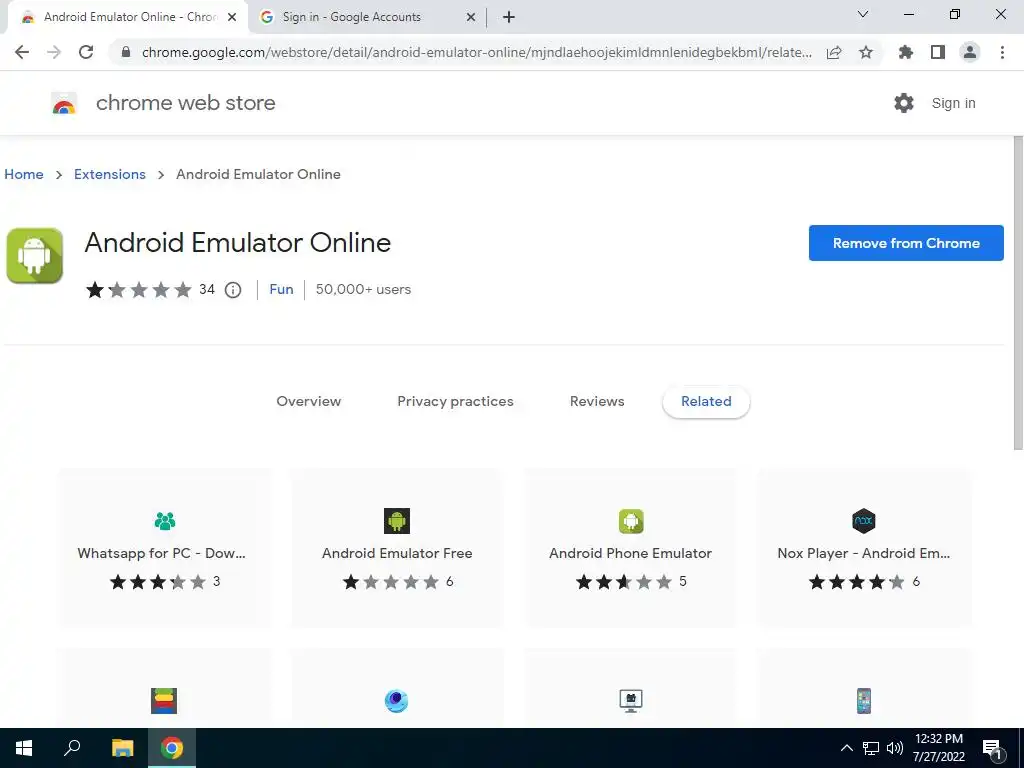This screenshot has width=1024, height=768.
Task: Bookmark this tab with the star icon
Action: (866, 52)
